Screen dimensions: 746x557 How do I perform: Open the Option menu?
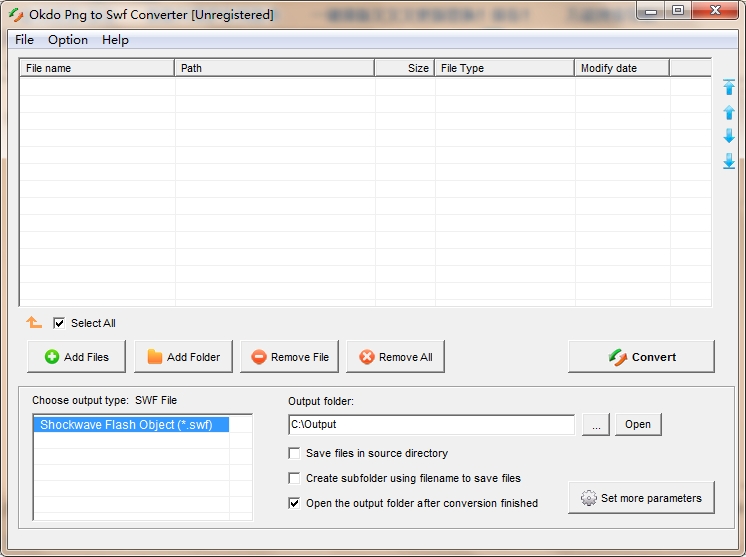pyautogui.click(x=68, y=40)
